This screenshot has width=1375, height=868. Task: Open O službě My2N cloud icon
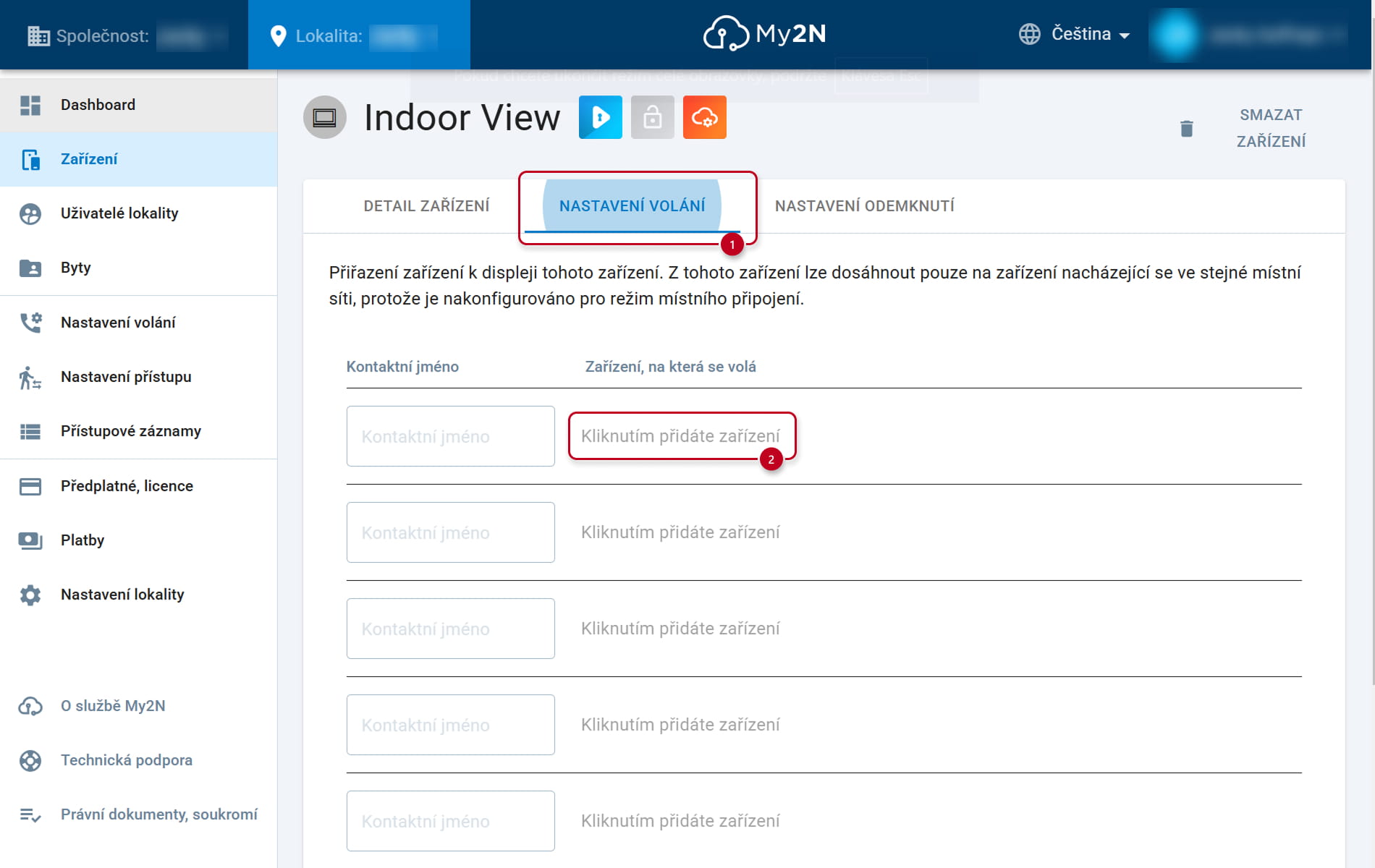click(30, 706)
